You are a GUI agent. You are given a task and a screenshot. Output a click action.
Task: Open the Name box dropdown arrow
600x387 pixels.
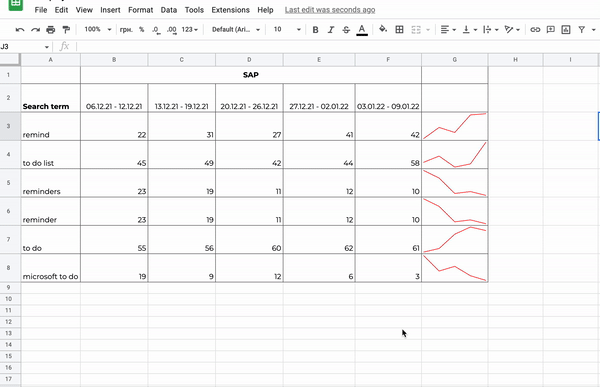coord(47,47)
